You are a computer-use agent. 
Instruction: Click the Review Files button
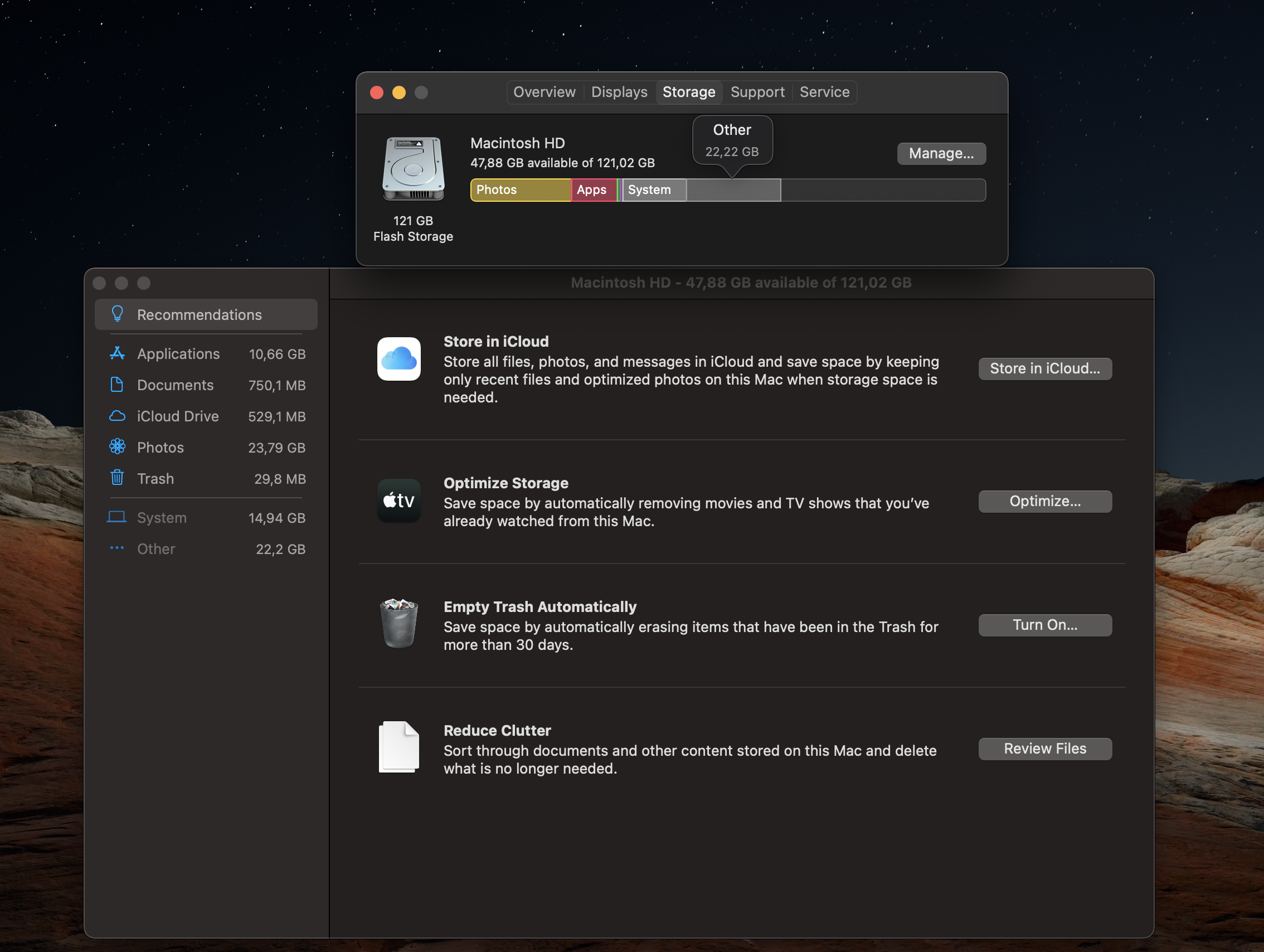1044,749
